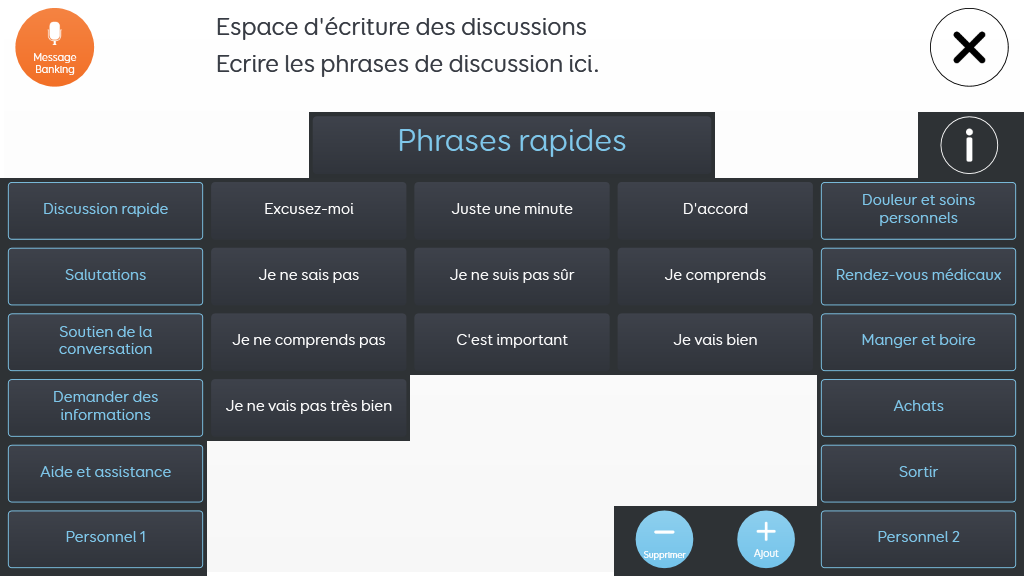1024x576 pixels.
Task: Select the Discussion rapide category
Action: [x=106, y=210]
